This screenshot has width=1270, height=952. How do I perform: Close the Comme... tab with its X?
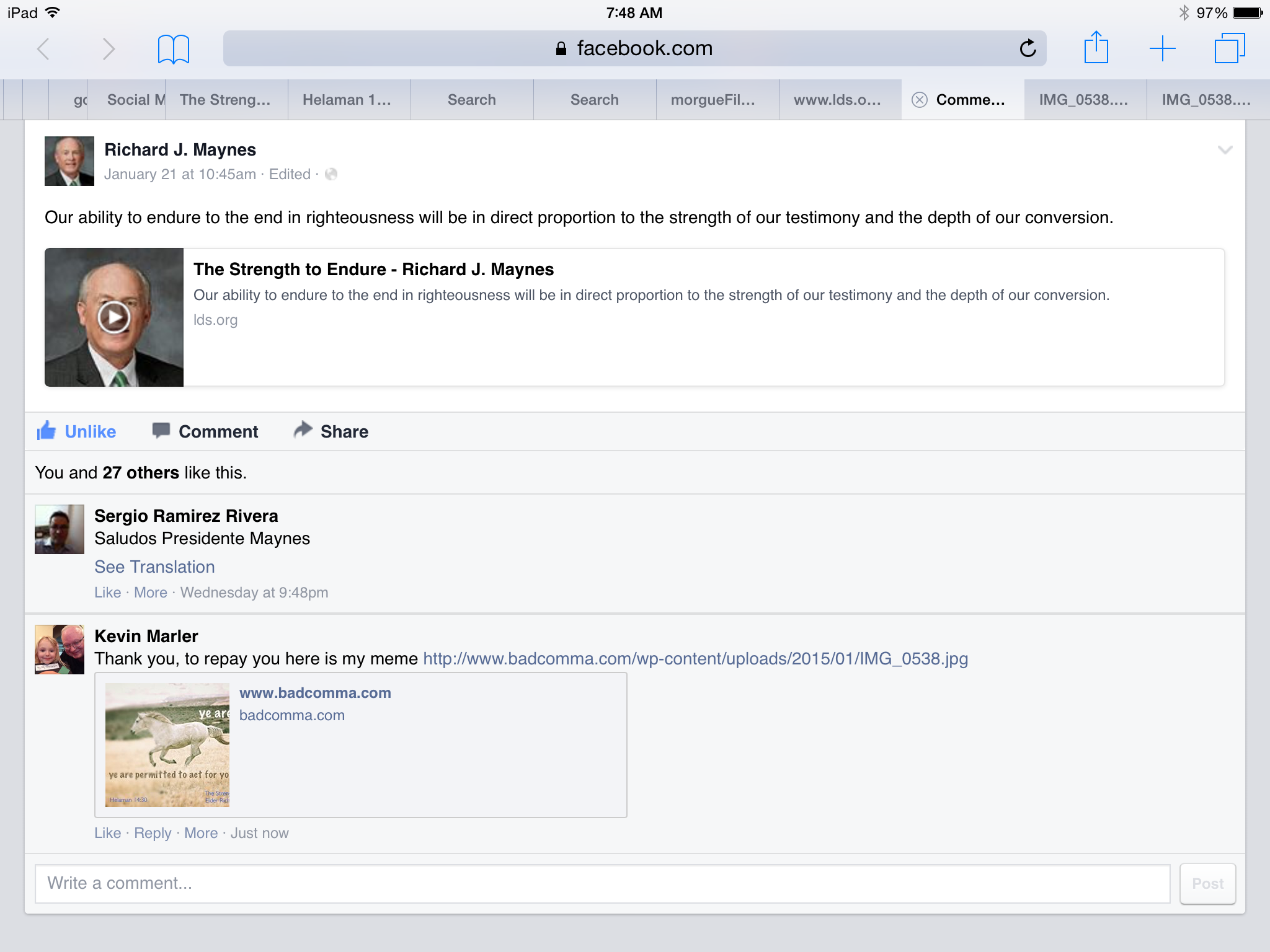click(x=920, y=100)
